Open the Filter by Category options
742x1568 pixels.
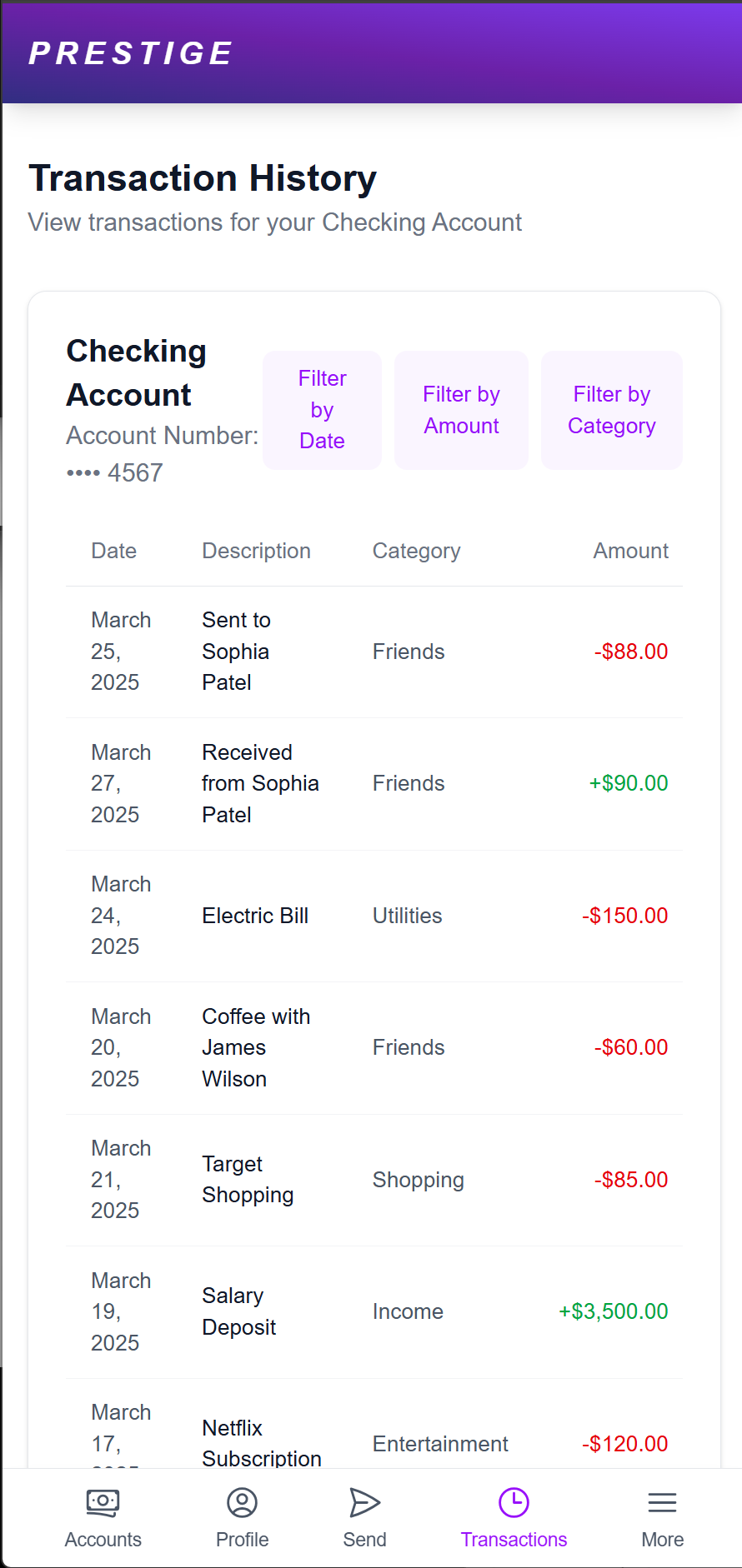(611, 409)
